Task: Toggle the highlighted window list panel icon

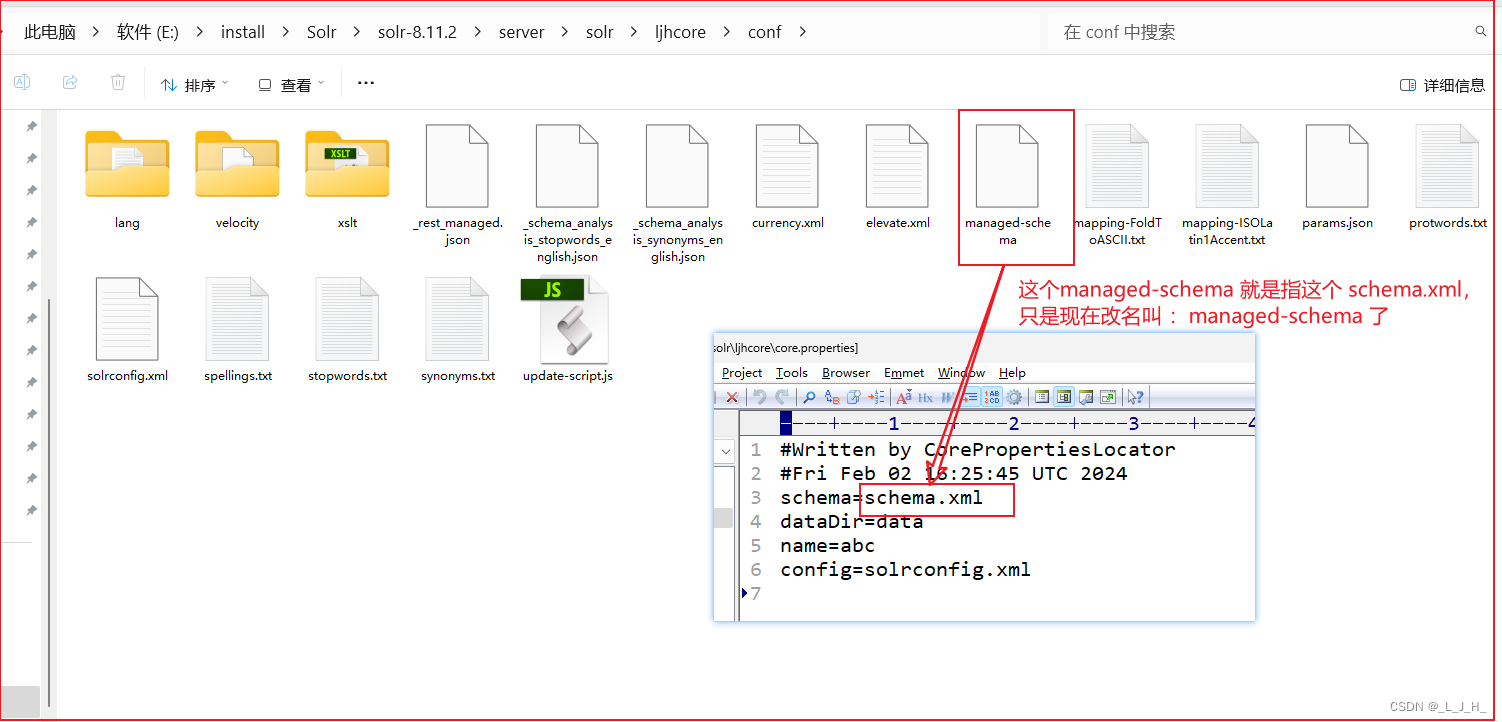Action: pos(1064,397)
